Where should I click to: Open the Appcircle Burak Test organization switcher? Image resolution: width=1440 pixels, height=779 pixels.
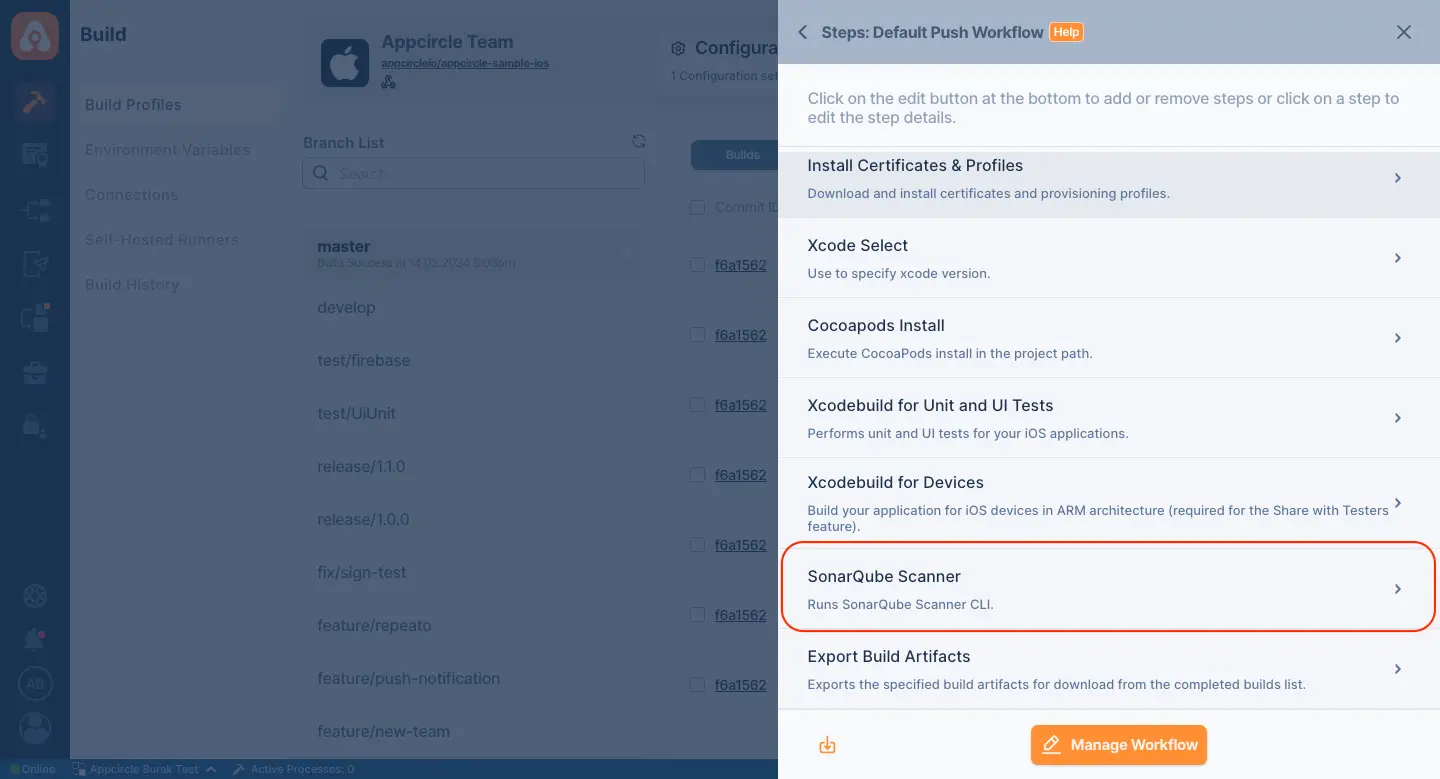(144, 769)
